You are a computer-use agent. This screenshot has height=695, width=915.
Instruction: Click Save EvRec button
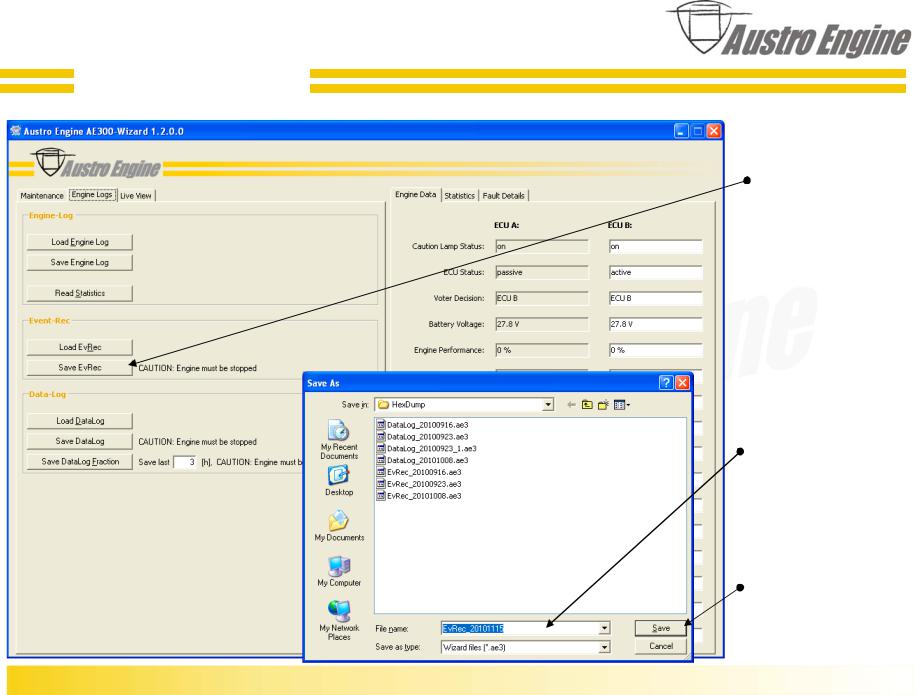click(x=79, y=367)
